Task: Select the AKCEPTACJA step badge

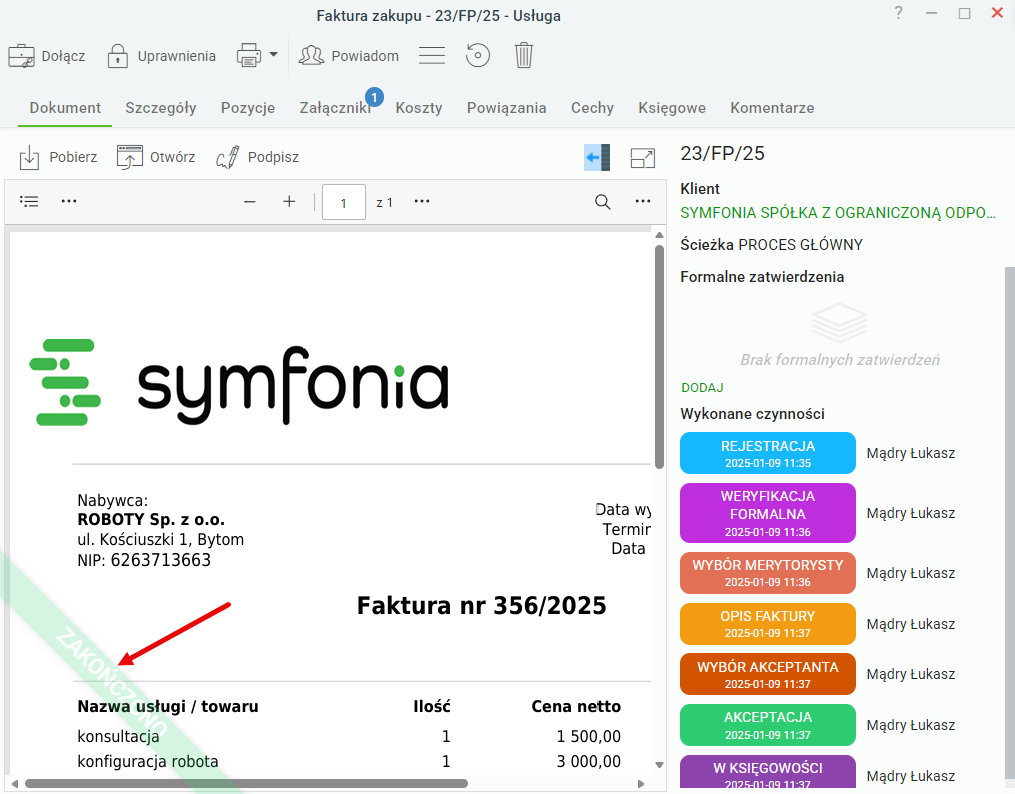Action: (768, 725)
